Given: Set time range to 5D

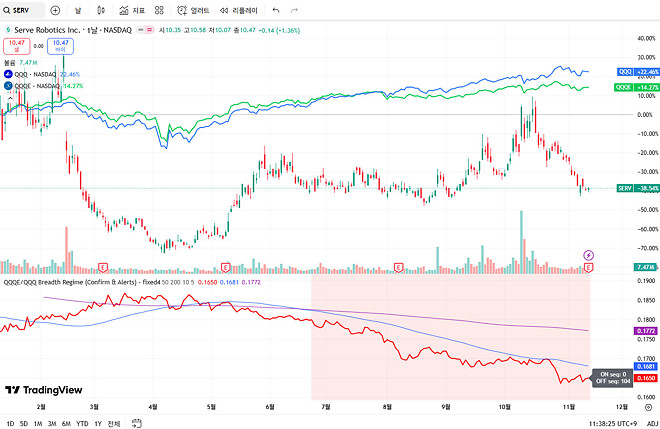Looking at the screenshot, I should (24, 424).
